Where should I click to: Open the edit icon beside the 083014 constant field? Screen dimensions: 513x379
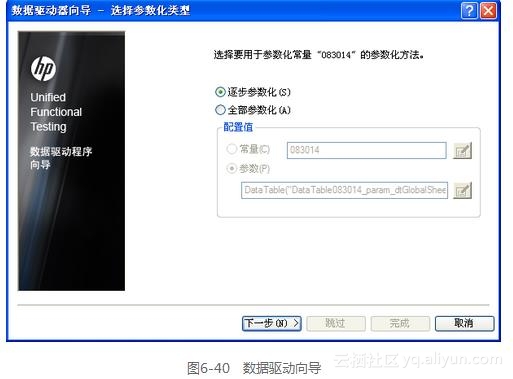463,151
